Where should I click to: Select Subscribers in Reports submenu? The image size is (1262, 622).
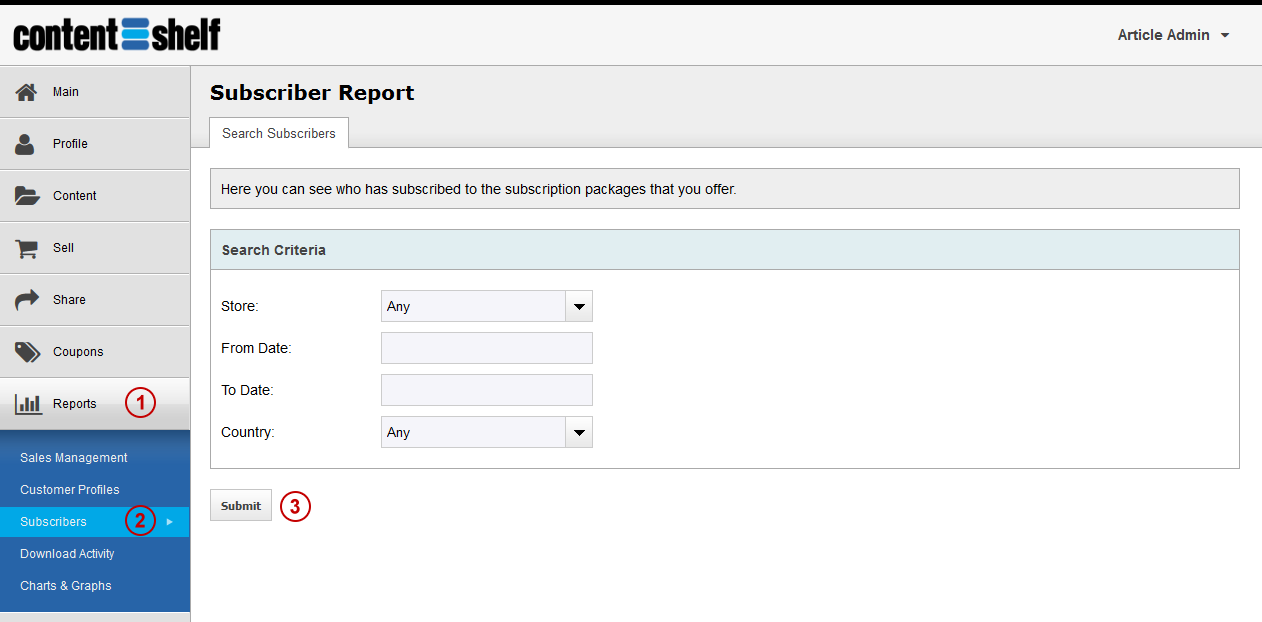tap(95, 522)
